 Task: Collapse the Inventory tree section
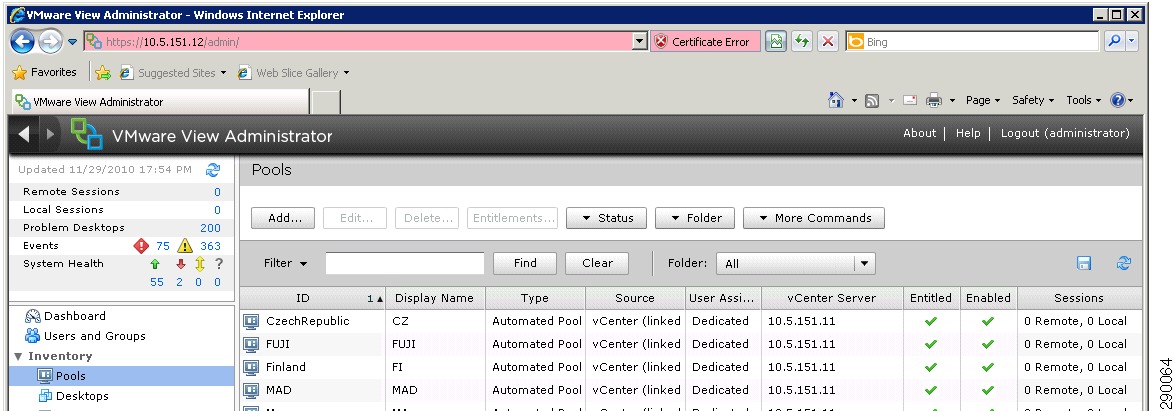pos(18,356)
